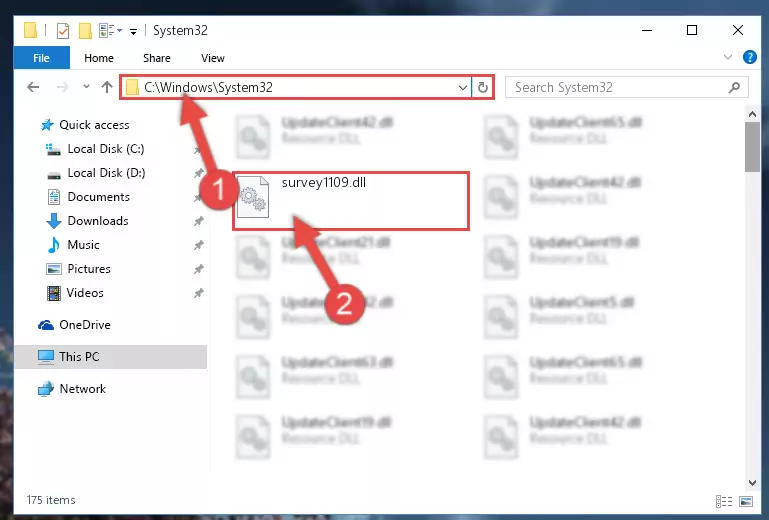Open Customize Quick Access Toolbar dropdown
769x520 pixels.
(133, 32)
